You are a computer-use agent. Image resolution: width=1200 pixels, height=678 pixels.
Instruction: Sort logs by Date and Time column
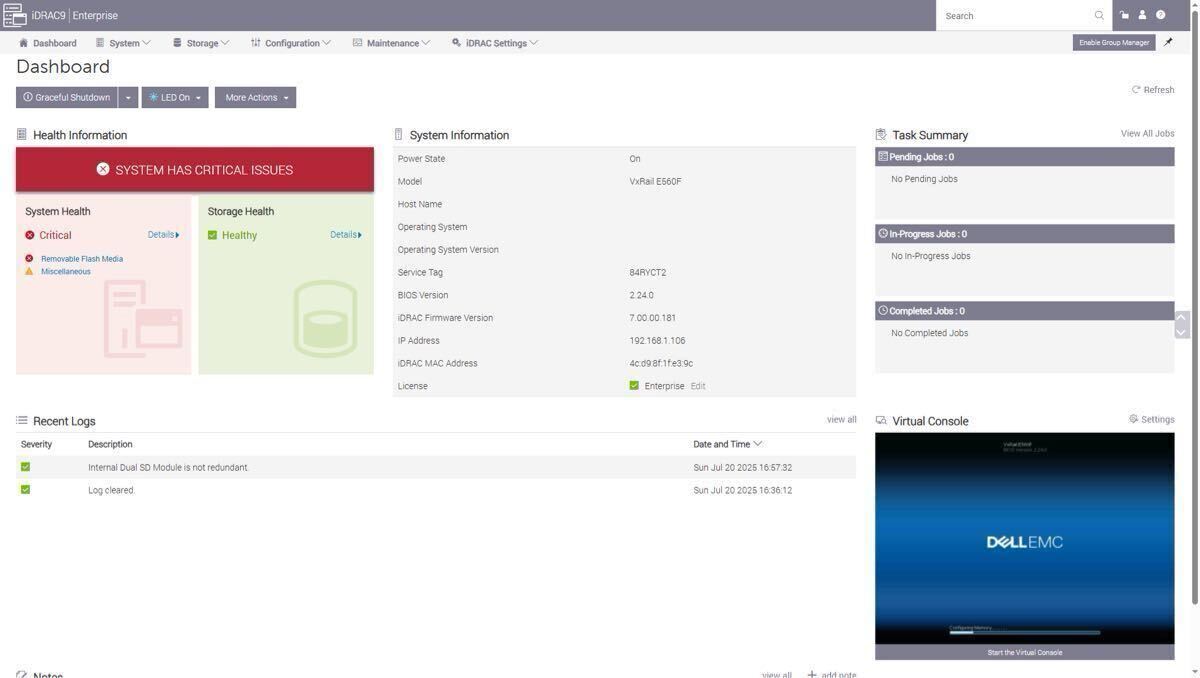[727, 444]
